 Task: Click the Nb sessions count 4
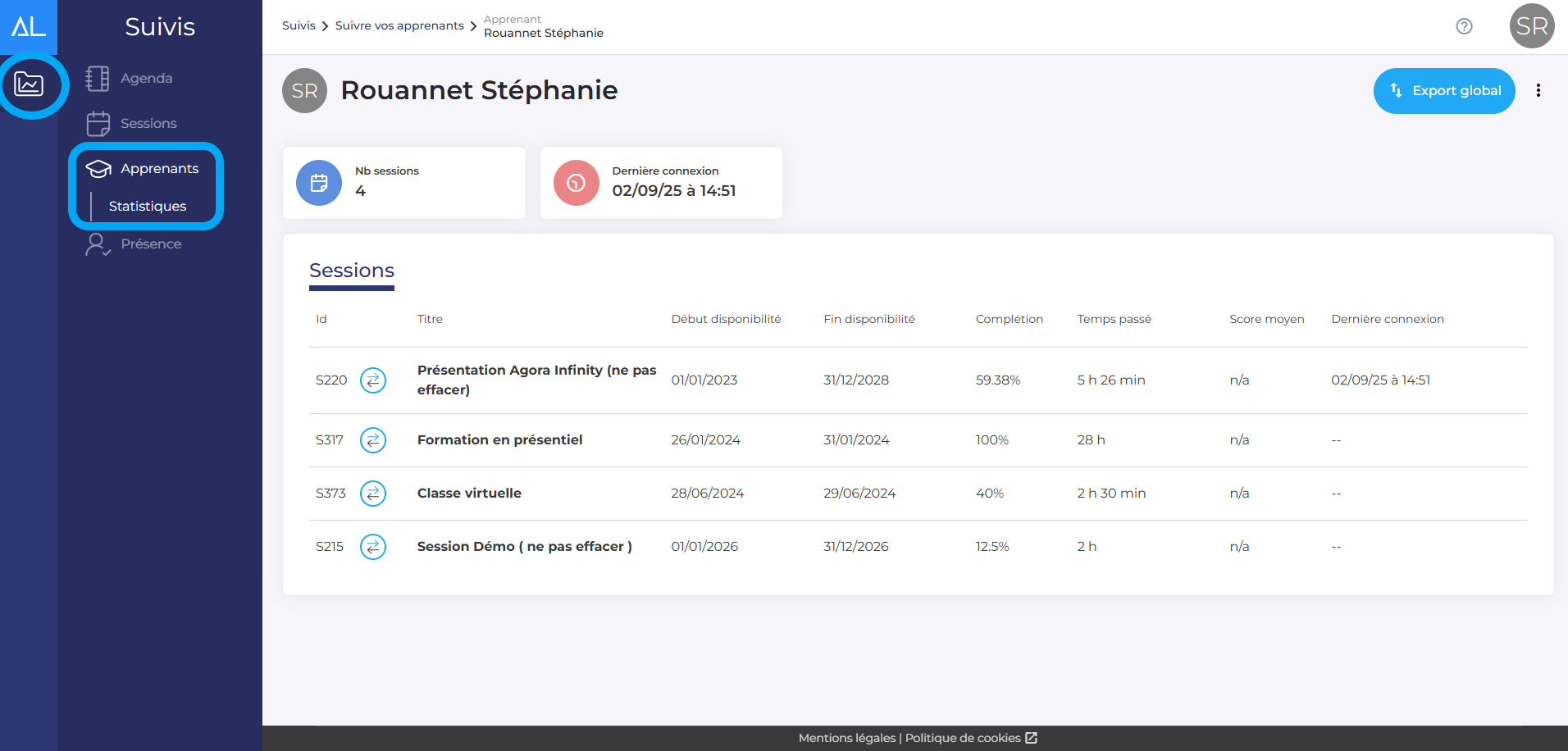(360, 190)
